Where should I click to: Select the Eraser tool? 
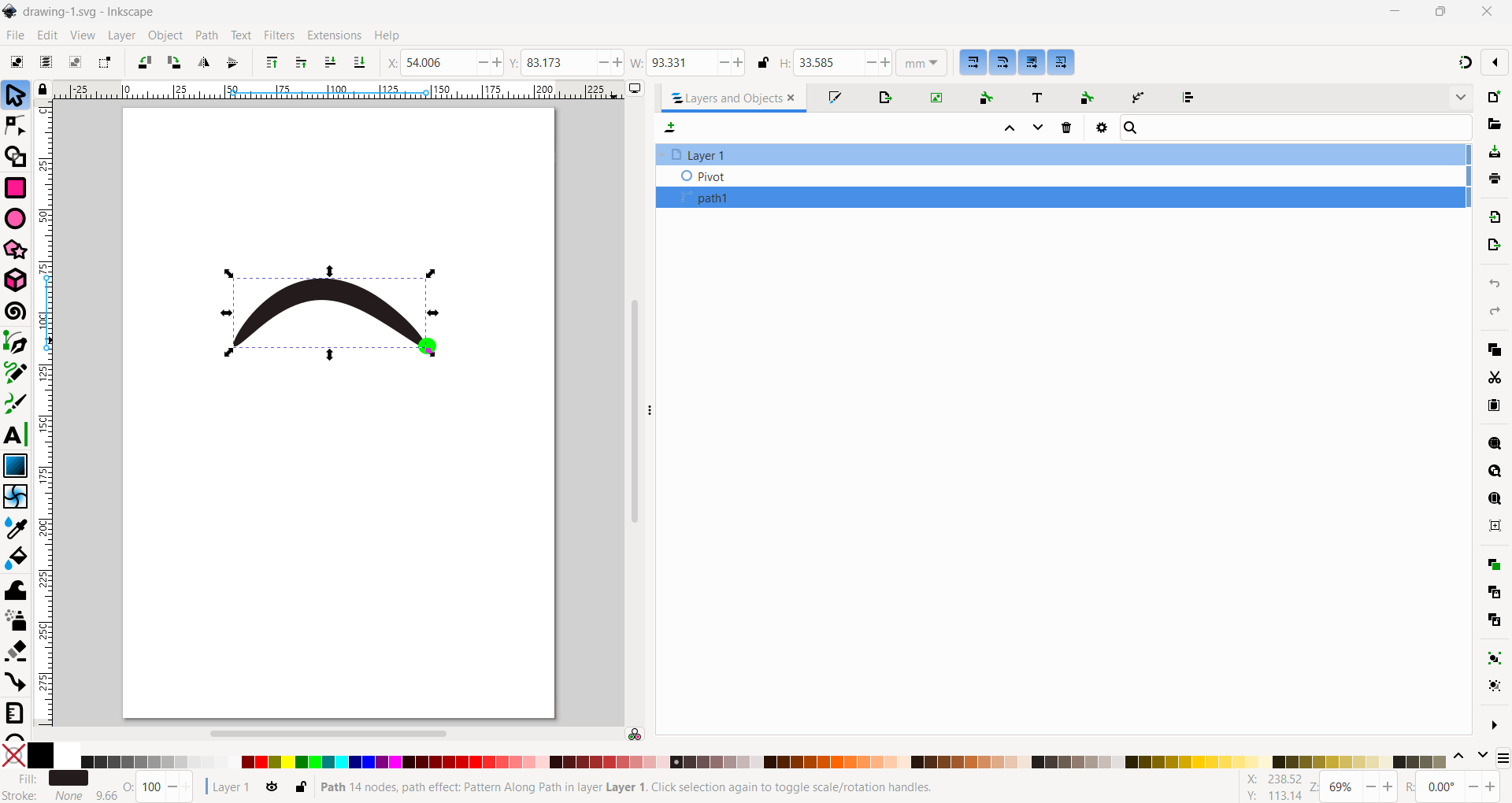click(15, 651)
